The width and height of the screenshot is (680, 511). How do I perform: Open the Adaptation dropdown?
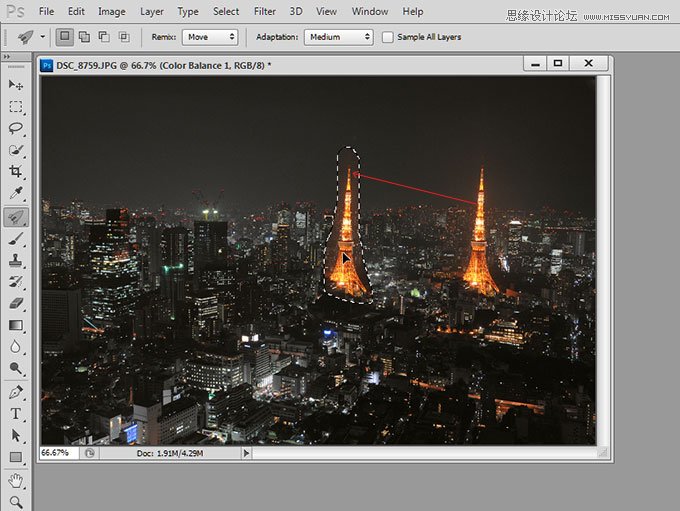pos(339,37)
